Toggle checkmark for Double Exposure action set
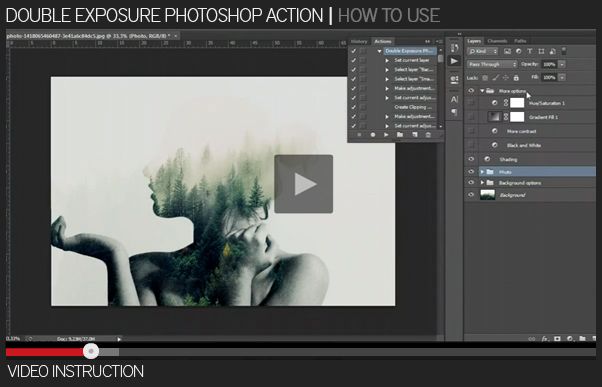 [x=354, y=51]
